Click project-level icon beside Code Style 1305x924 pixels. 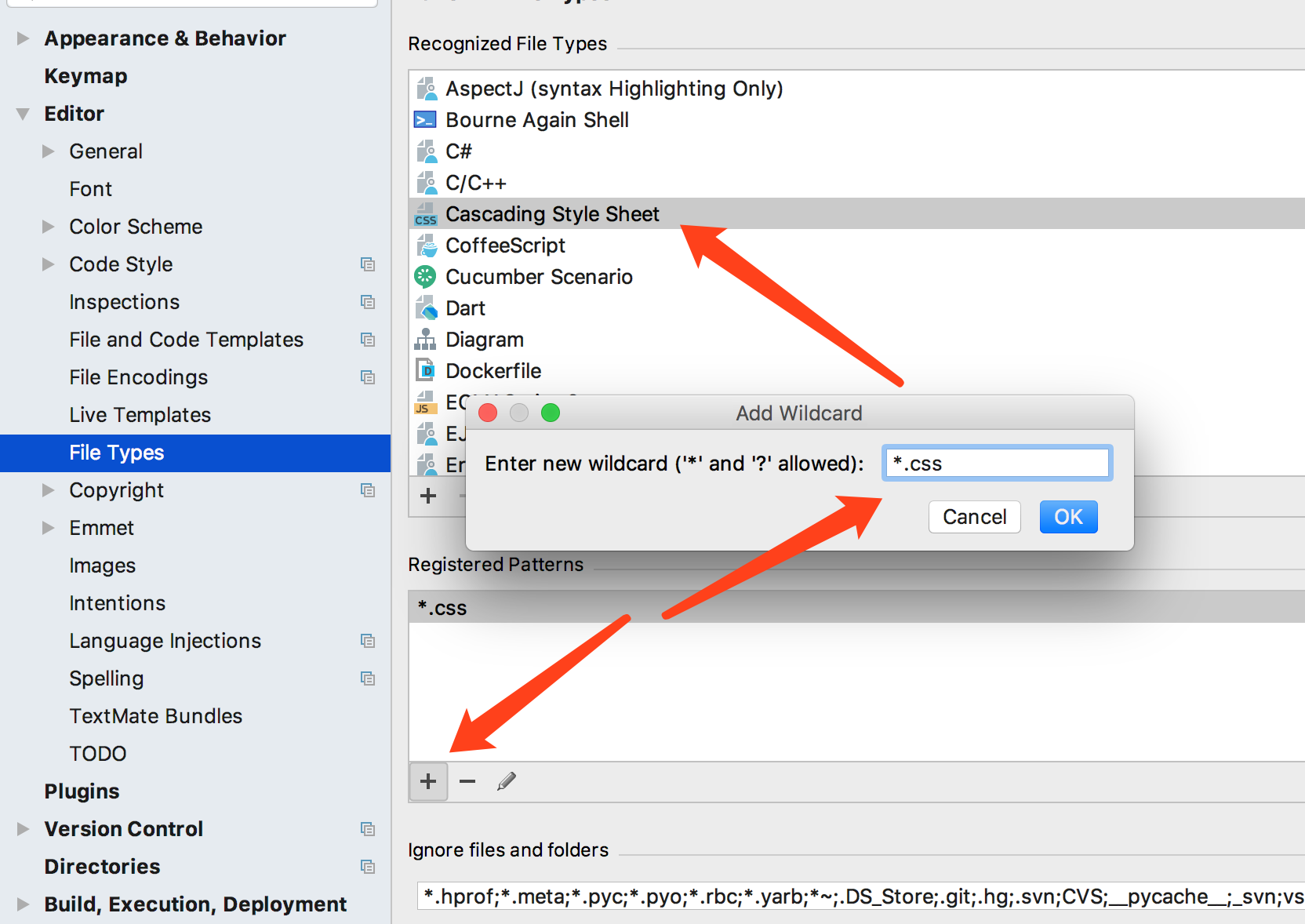point(368,264)
